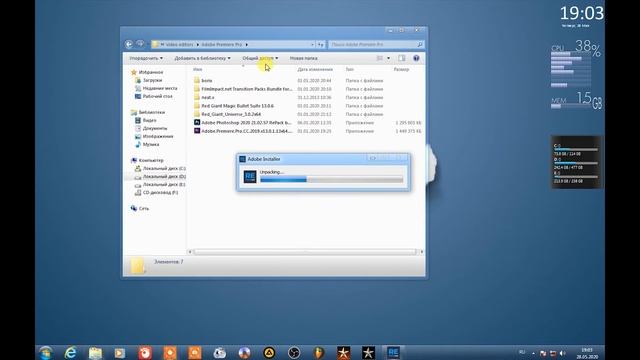Open the Windows Start button
640x360 pixels.
(46, 353)
